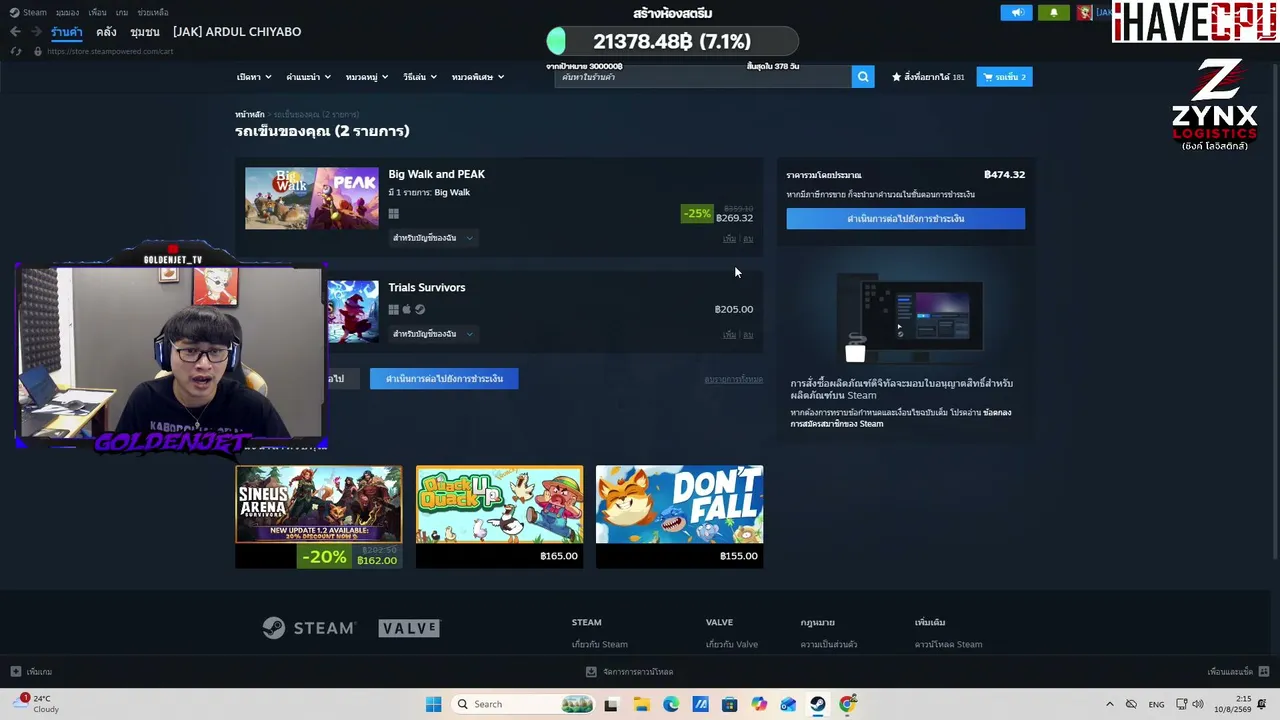Click the Trials Survivors title
The image size is (1280, 720).
pos(427,287)
